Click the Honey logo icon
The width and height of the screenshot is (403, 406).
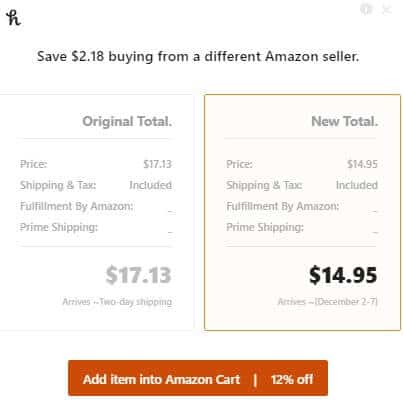[13, 18]
